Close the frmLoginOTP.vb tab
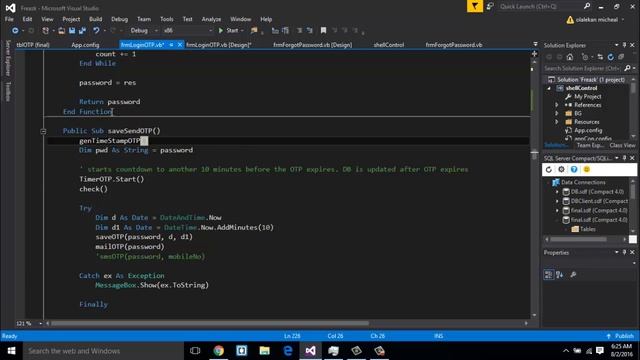The image size is (640, 360). [x=180, y=45]
